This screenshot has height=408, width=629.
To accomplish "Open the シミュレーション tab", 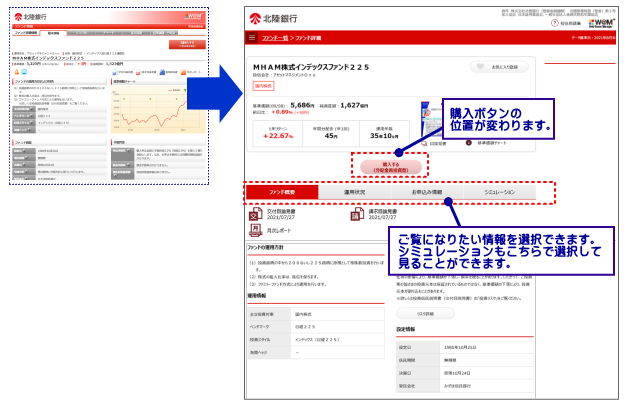I will click(x=499, y=192).
